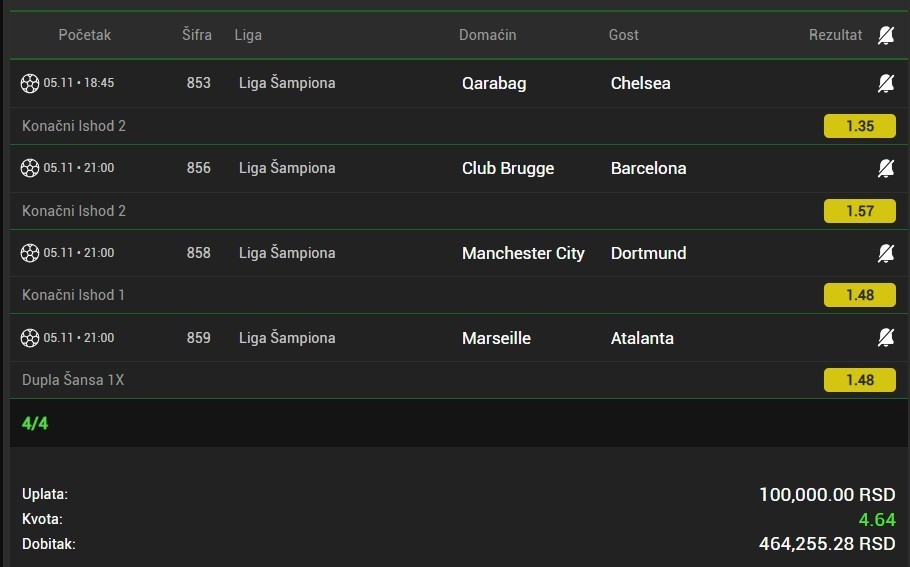Mute notifications for Club Brugge vs Barcelona
Image resolution: width=910 pixels, height=567 pixels.
coord(886,168)
